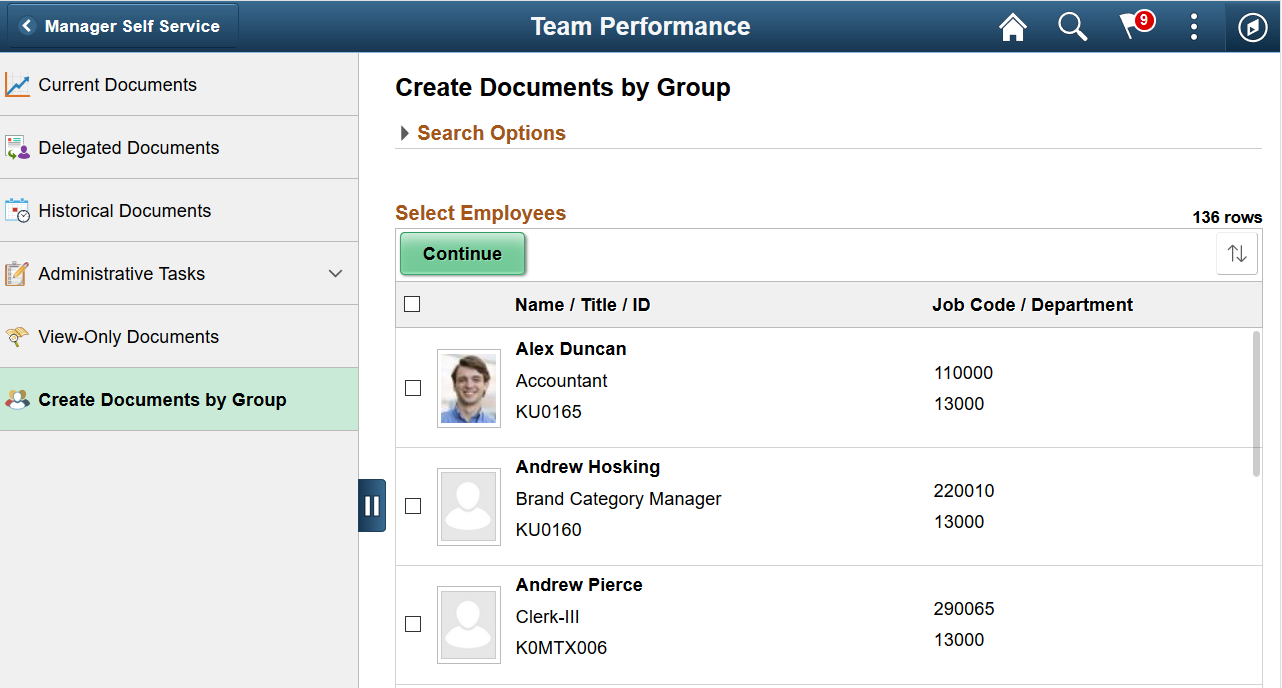Screen dimensions: 1282x688
Task: Click the Select Employees heading
Action: tap(481, 213)
